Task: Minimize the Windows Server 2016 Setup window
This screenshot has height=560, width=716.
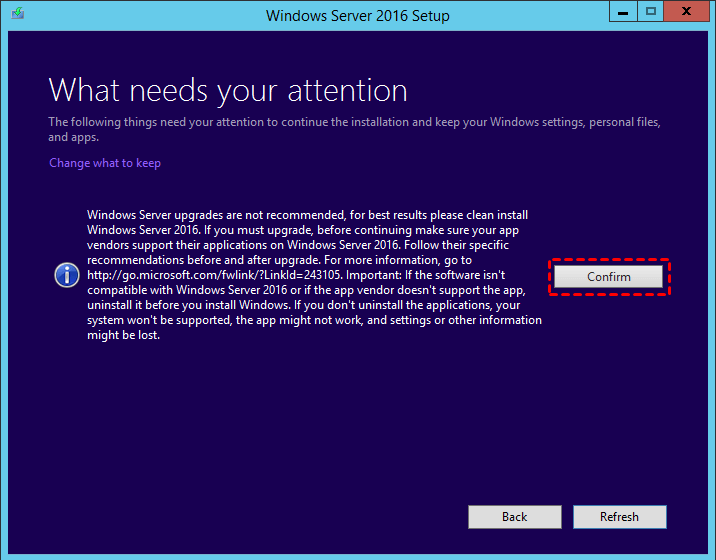Action: pos(623,14)
